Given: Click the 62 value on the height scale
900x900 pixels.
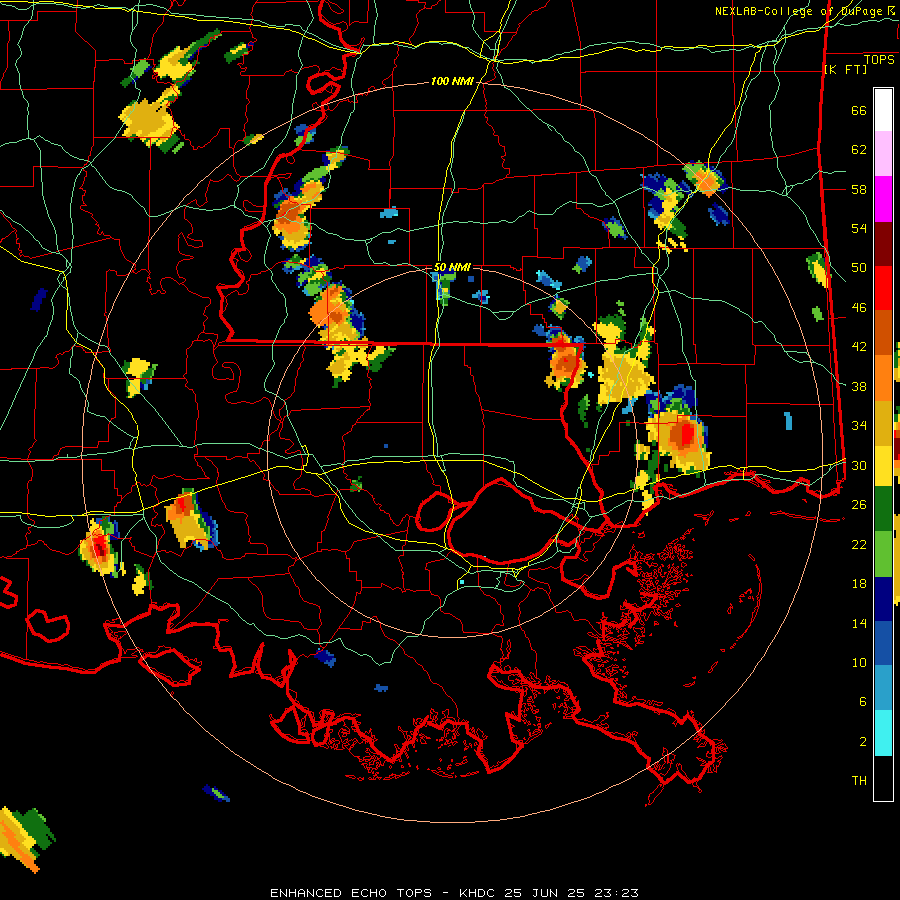Looking at the screenshot, I should coord(859,150).
